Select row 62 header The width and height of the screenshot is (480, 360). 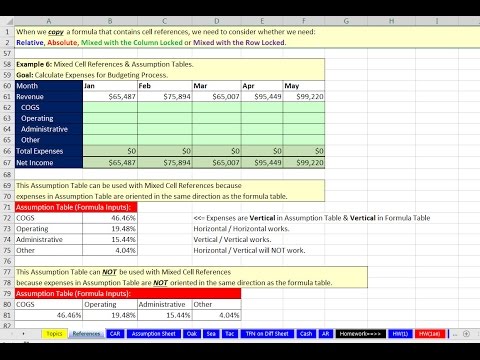pyautogui.click(x=7, y=107)
